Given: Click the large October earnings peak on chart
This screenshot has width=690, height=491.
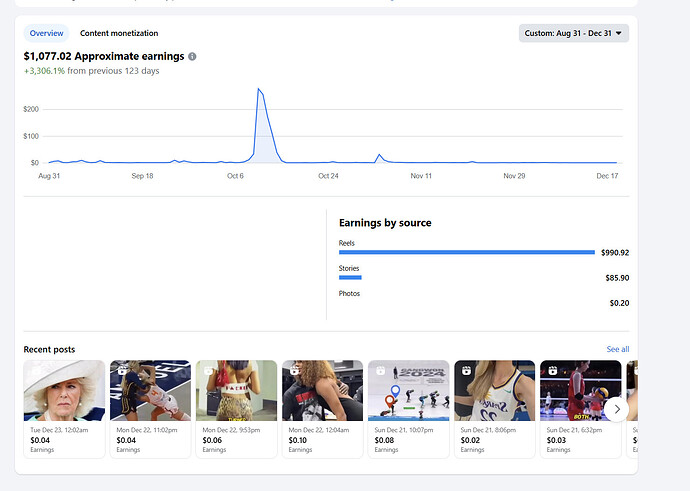Looking at the screenshot, I should coord(259,92).
